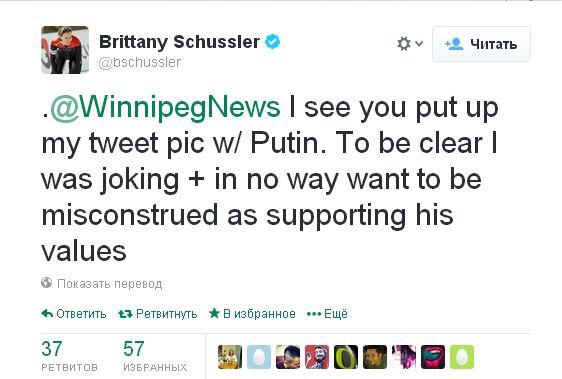Click the blue verified badge icon

pos(272,42)
